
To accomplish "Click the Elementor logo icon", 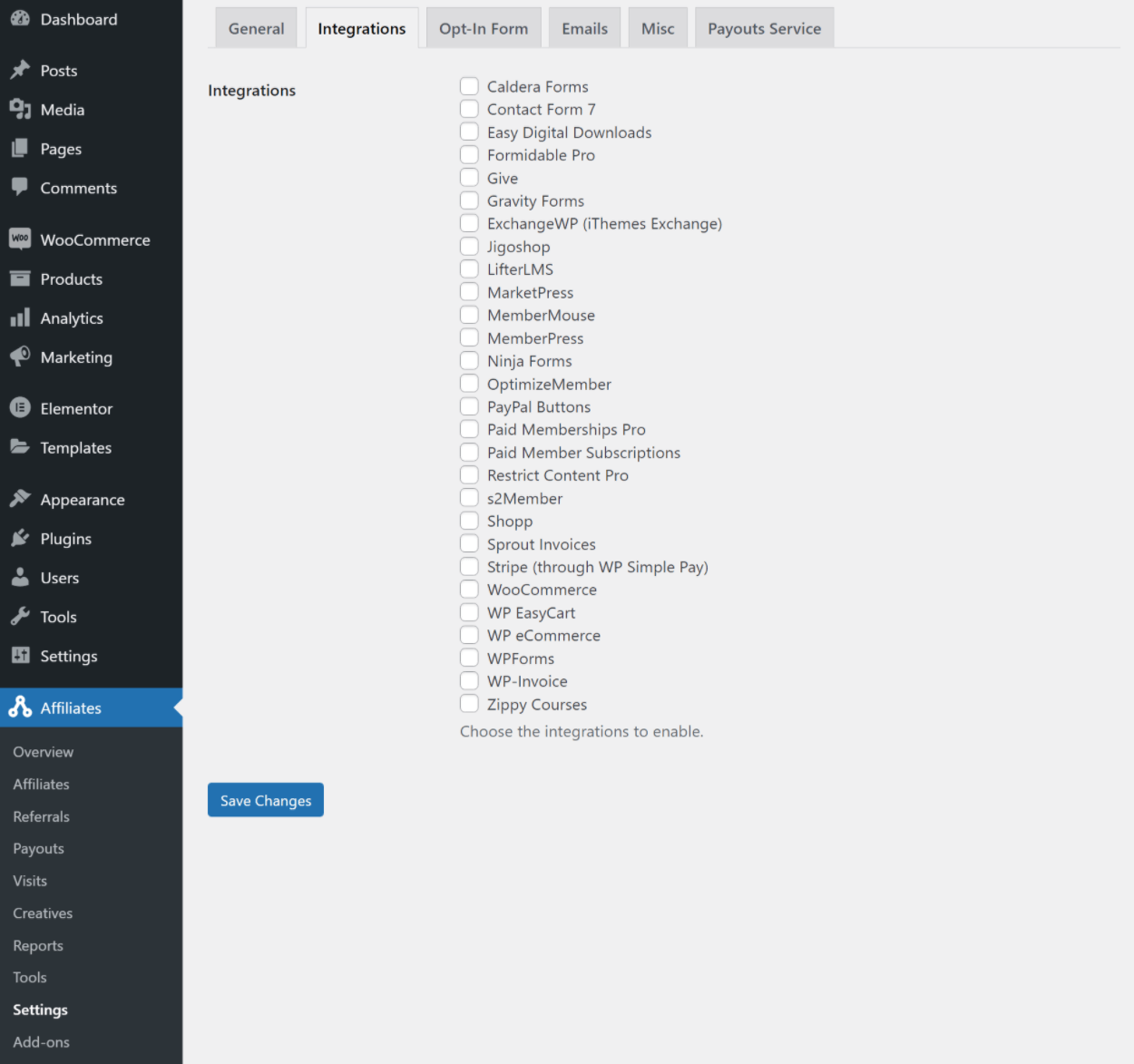I will (x=20, y=408).
